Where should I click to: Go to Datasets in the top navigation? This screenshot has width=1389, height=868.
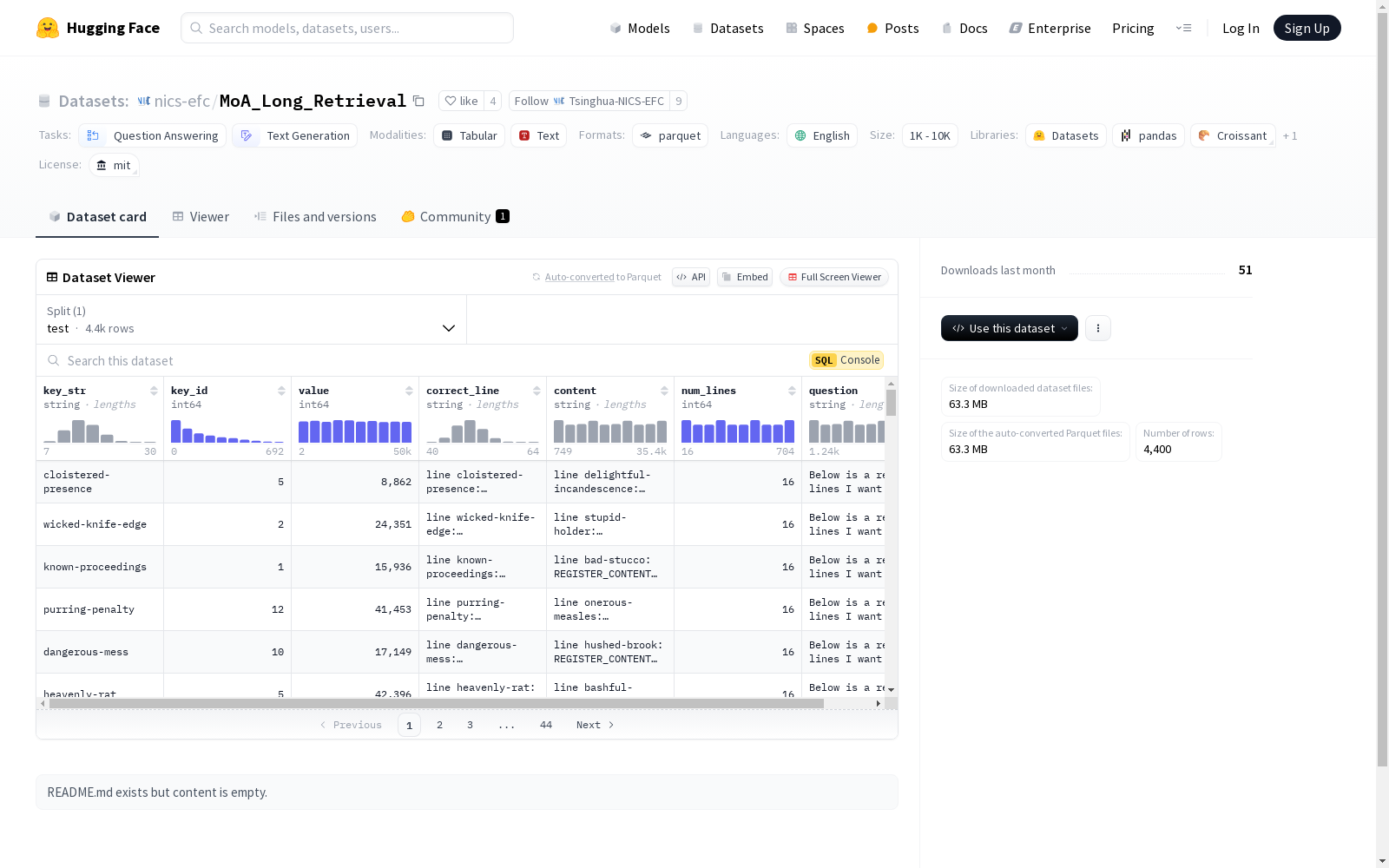coord(727,28)
